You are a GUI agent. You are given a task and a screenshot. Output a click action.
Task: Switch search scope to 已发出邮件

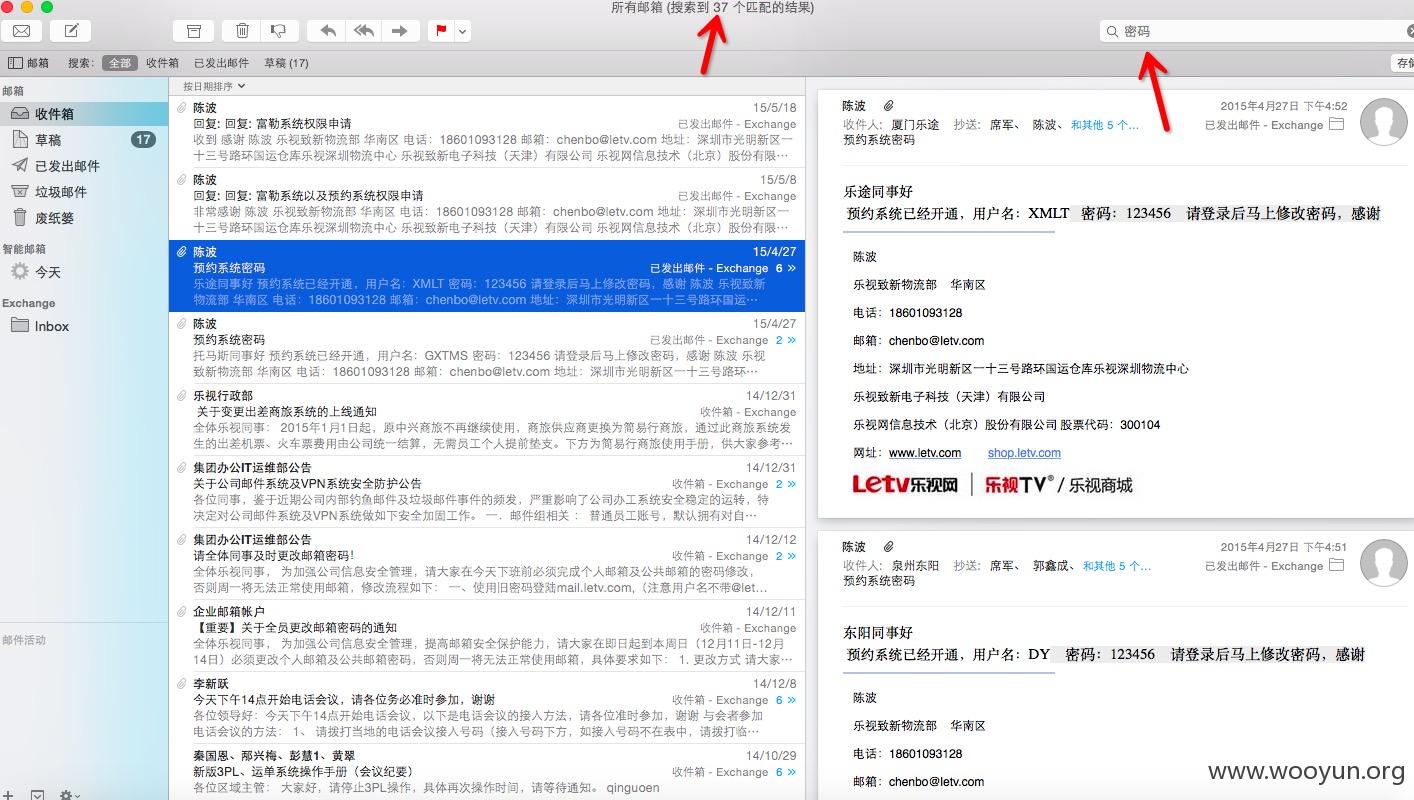click(x=221, y=62)
